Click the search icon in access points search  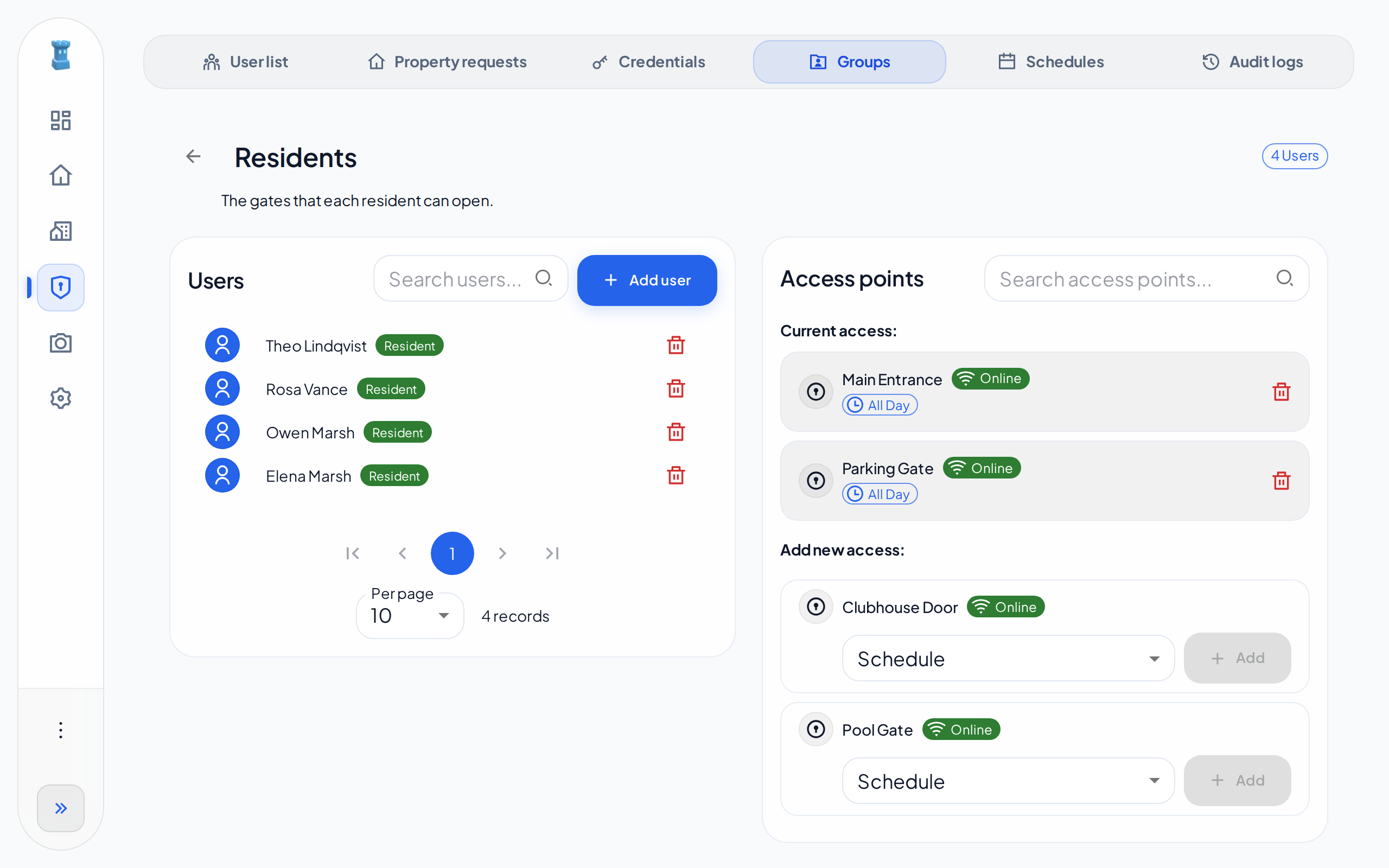click(x=1284, y=278)
